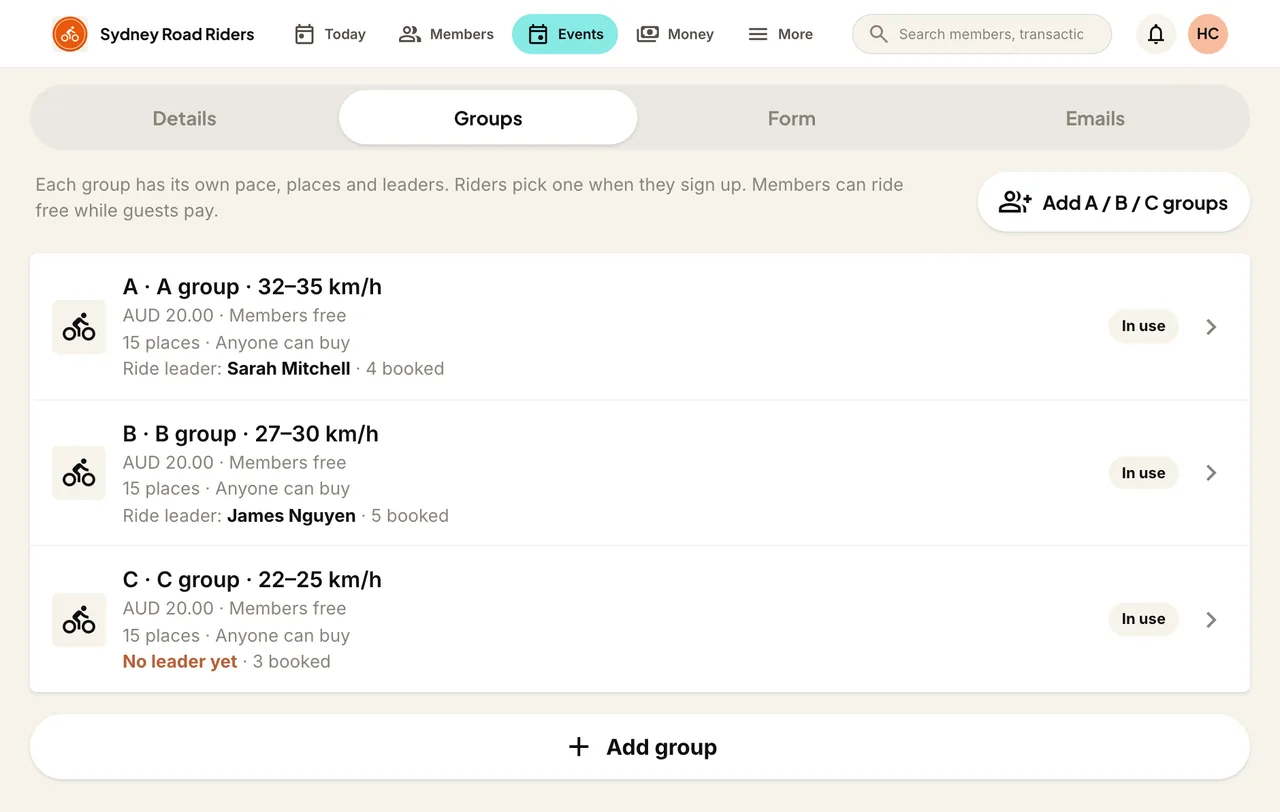Open the More hamburger menu

click(x=780, y=34)
